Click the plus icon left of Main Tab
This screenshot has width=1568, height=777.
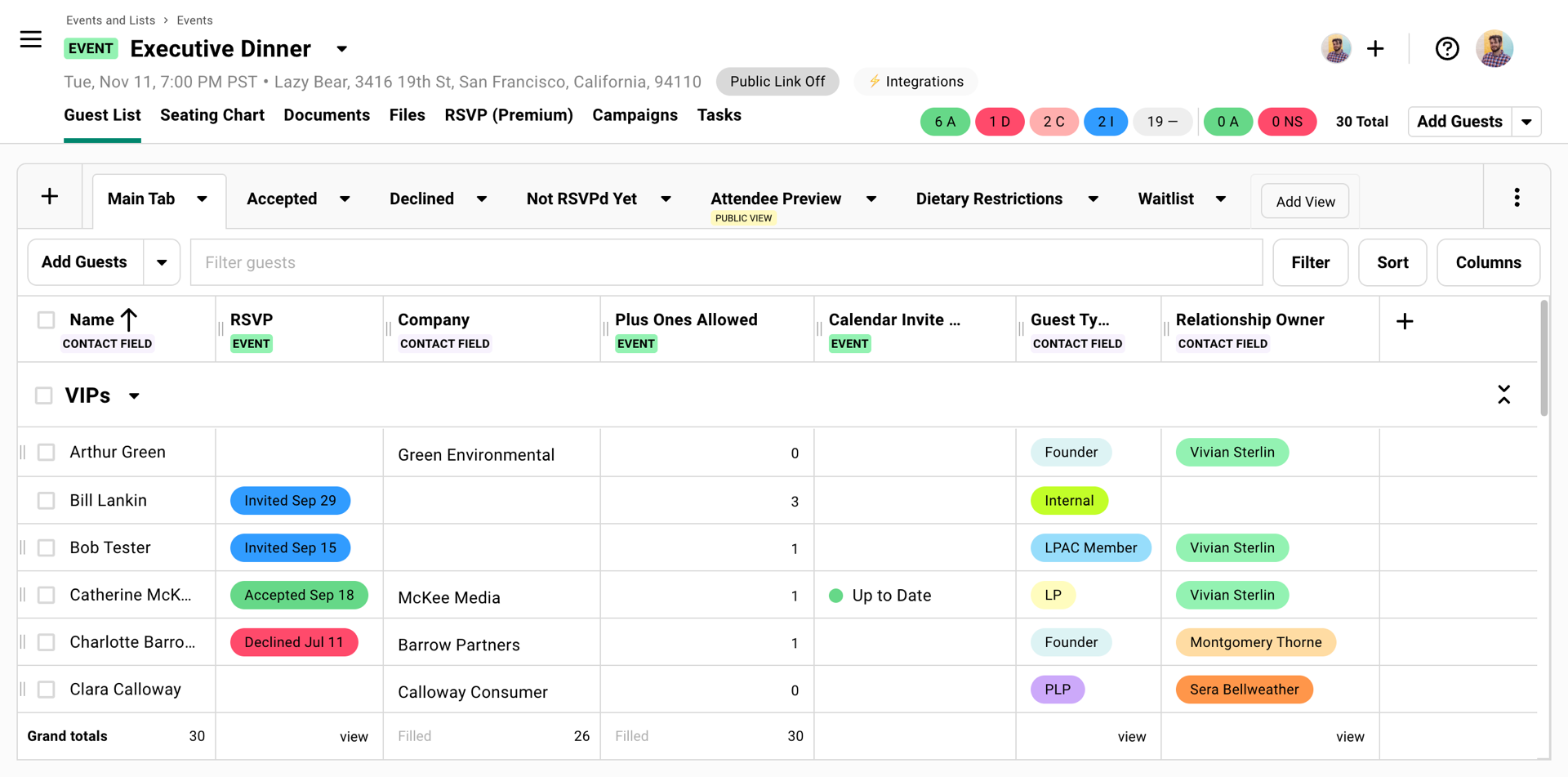[x=50, y=197]
